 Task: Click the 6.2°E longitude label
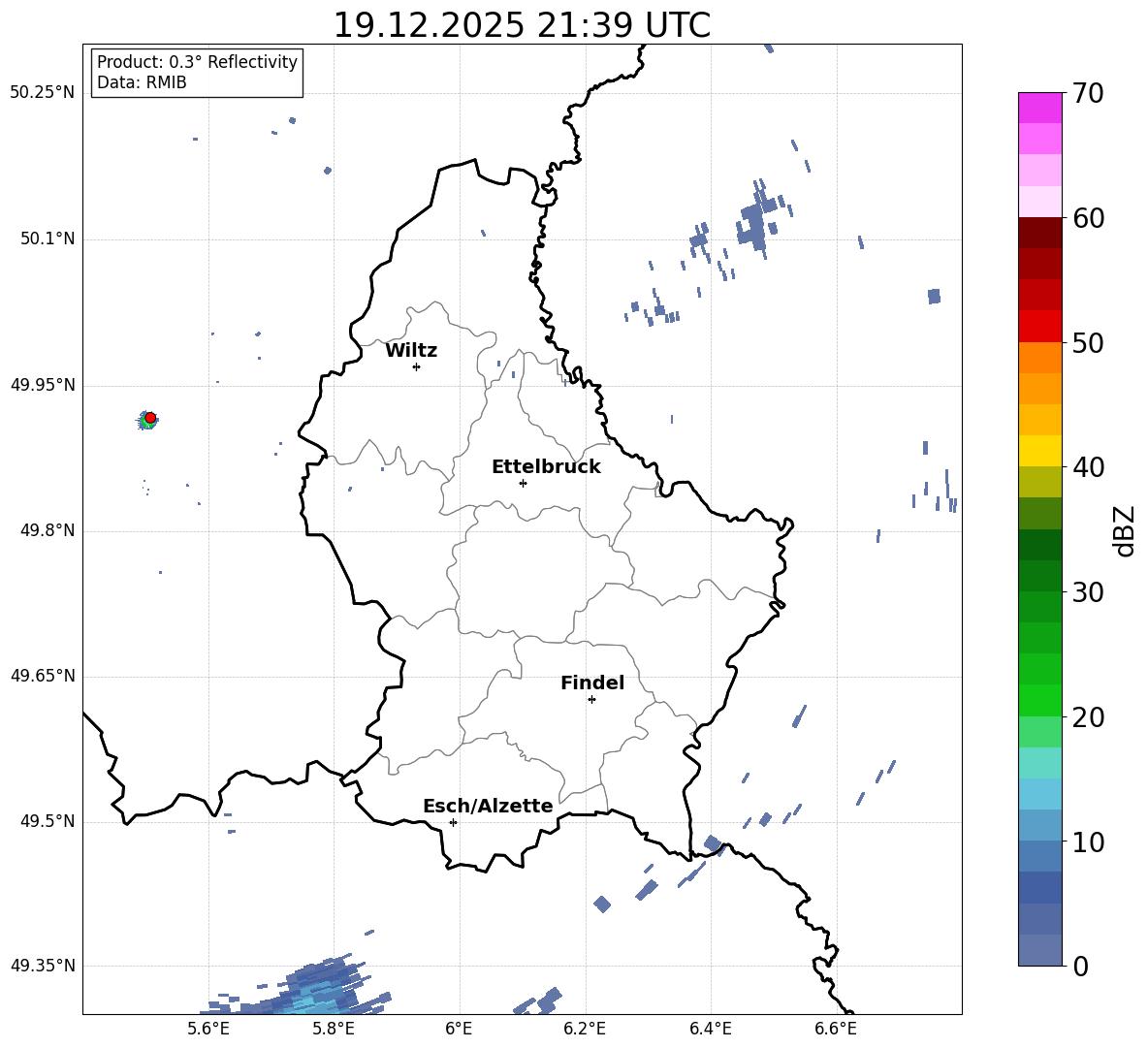coord(585,1029)
